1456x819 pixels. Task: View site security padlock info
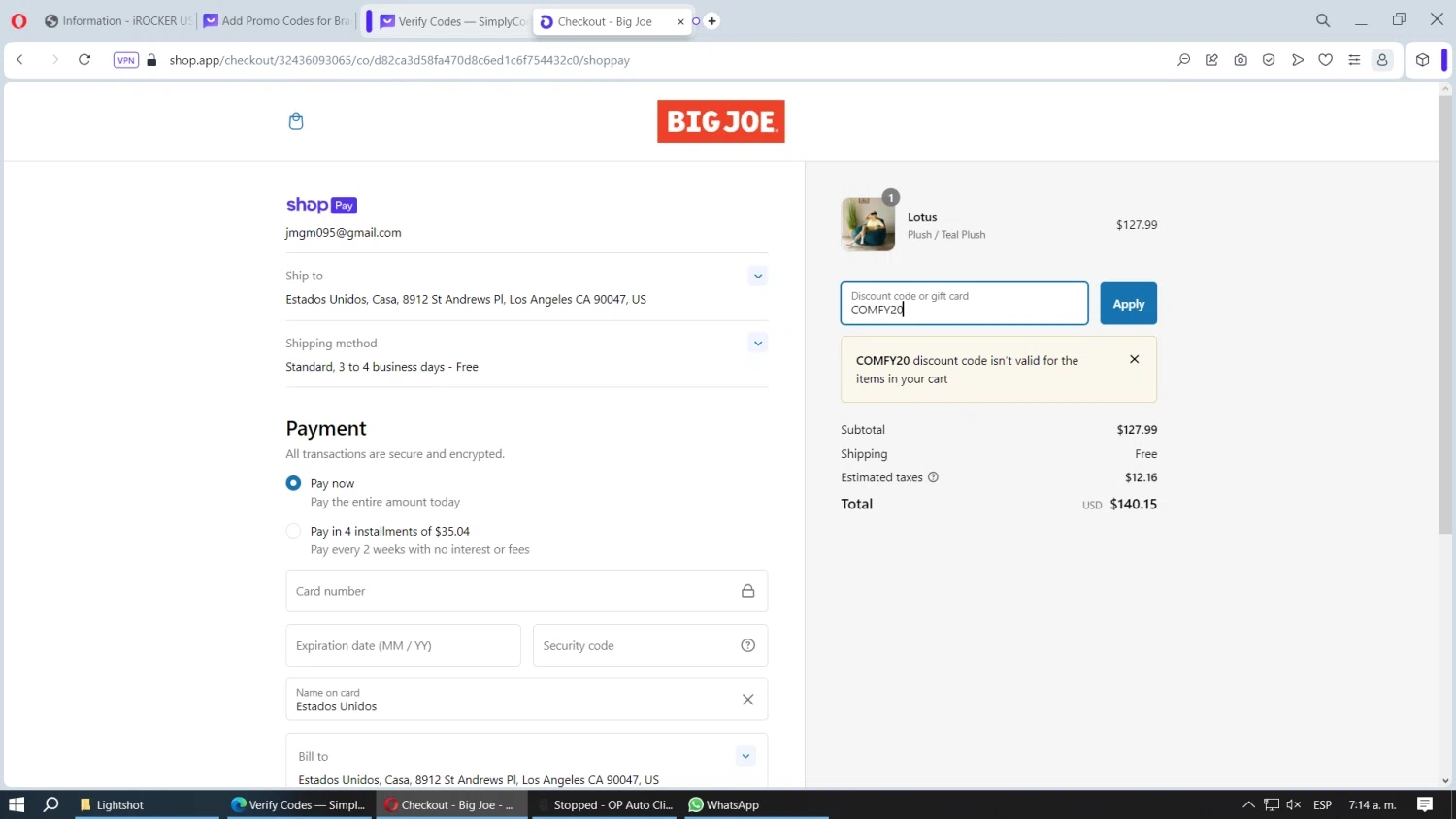coord(151,60)
